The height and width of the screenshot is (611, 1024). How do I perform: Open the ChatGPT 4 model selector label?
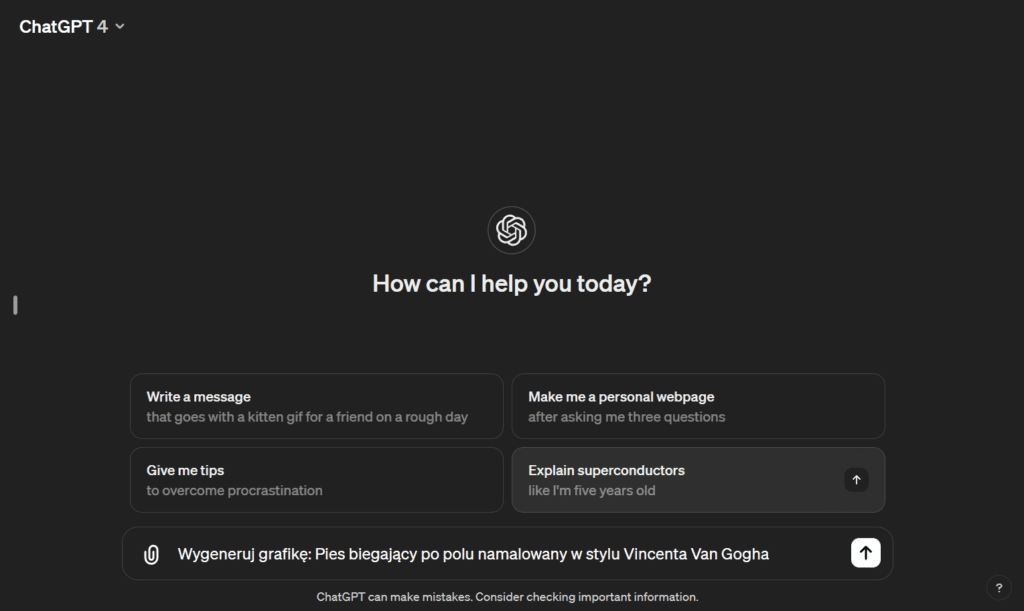[x=63, y=27]
